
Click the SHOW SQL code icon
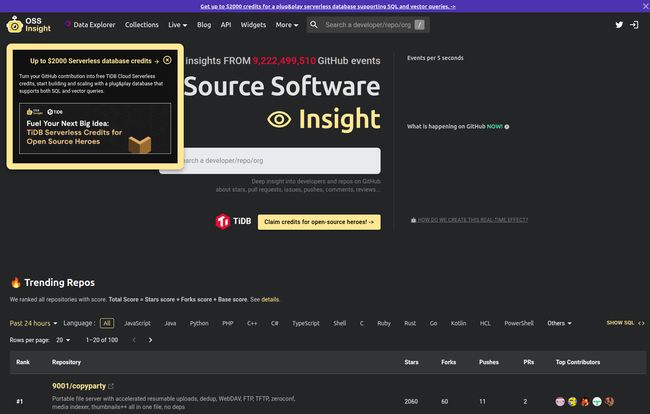point(641,323)
